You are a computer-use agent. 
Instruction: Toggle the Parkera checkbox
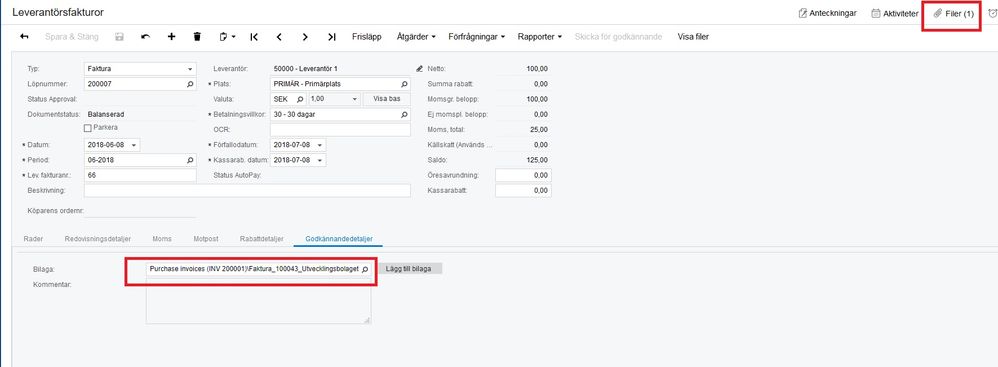88,128
